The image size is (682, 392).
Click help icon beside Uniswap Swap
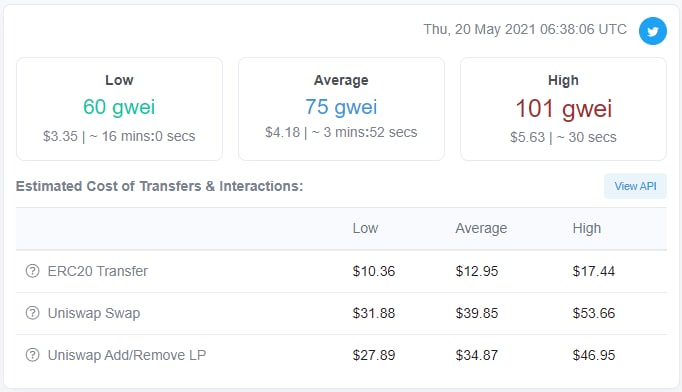pyautogui.click(x=33, y=313)
